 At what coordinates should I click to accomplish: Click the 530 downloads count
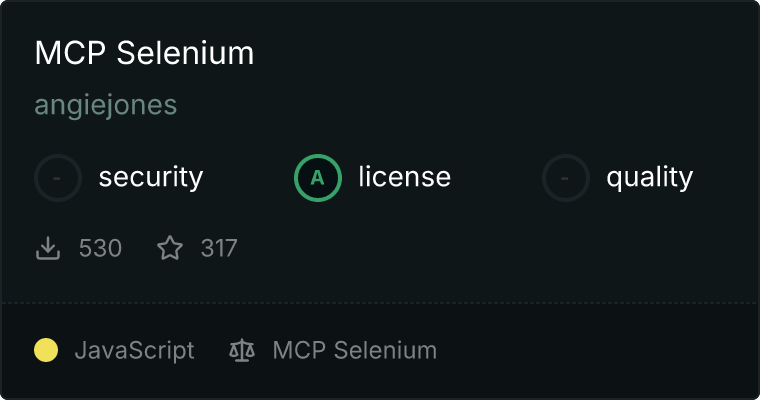[100, 248]
